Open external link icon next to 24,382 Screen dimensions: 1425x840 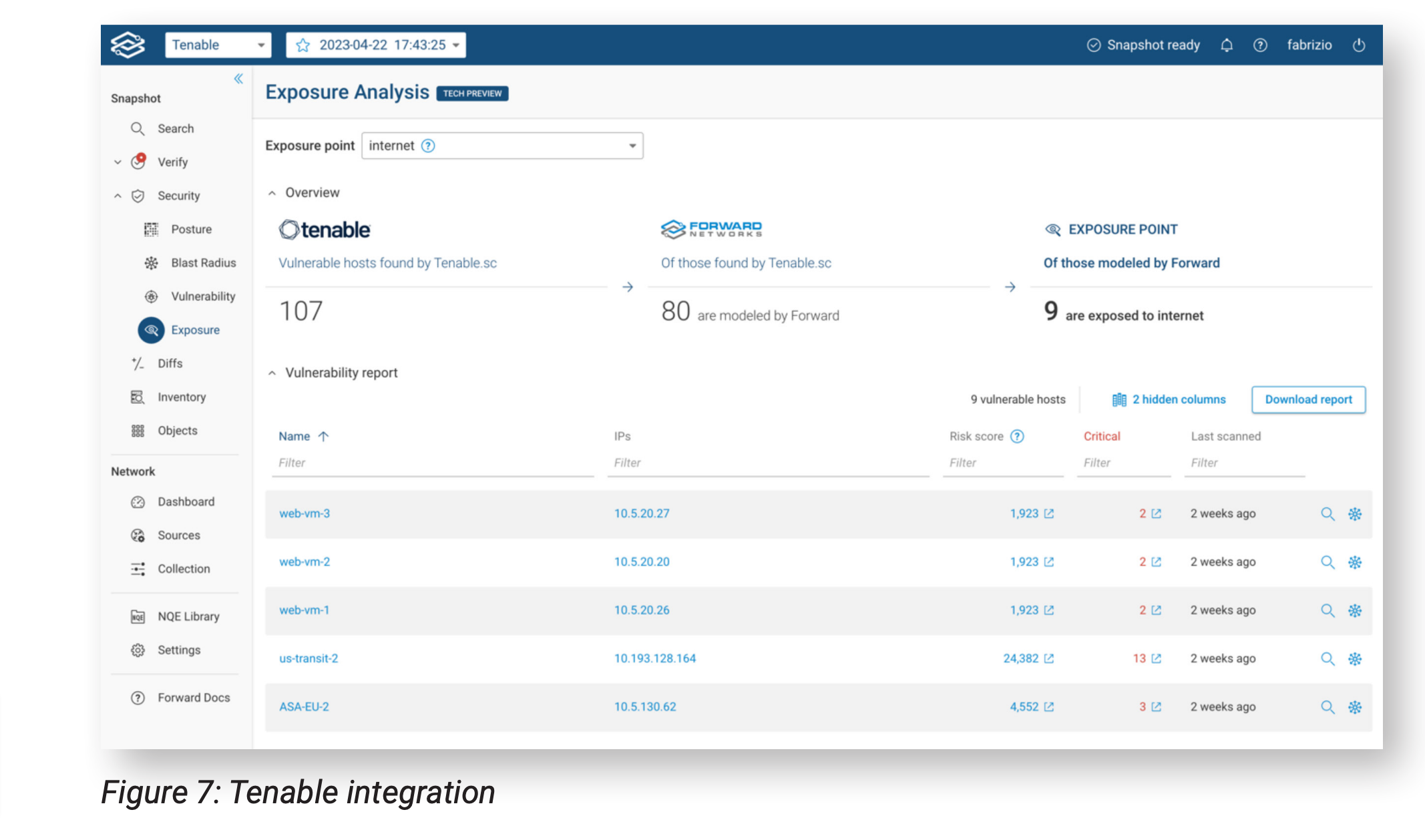(1048, 658)
